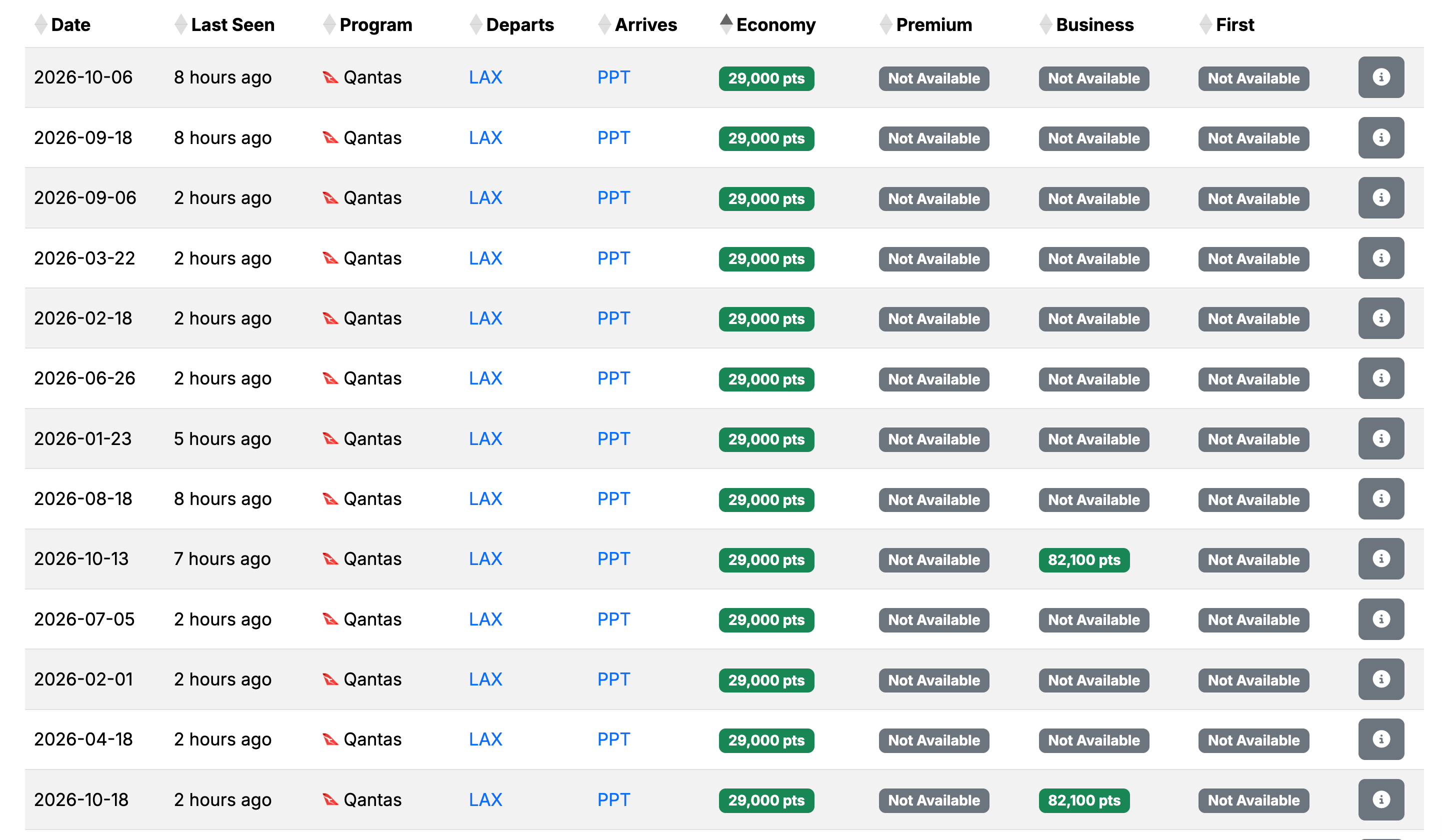Click 82,100 pts badge for 2026-10-18
Image resolution: width=1442 pixels, height=840 pixels.
pos(1084,800)
